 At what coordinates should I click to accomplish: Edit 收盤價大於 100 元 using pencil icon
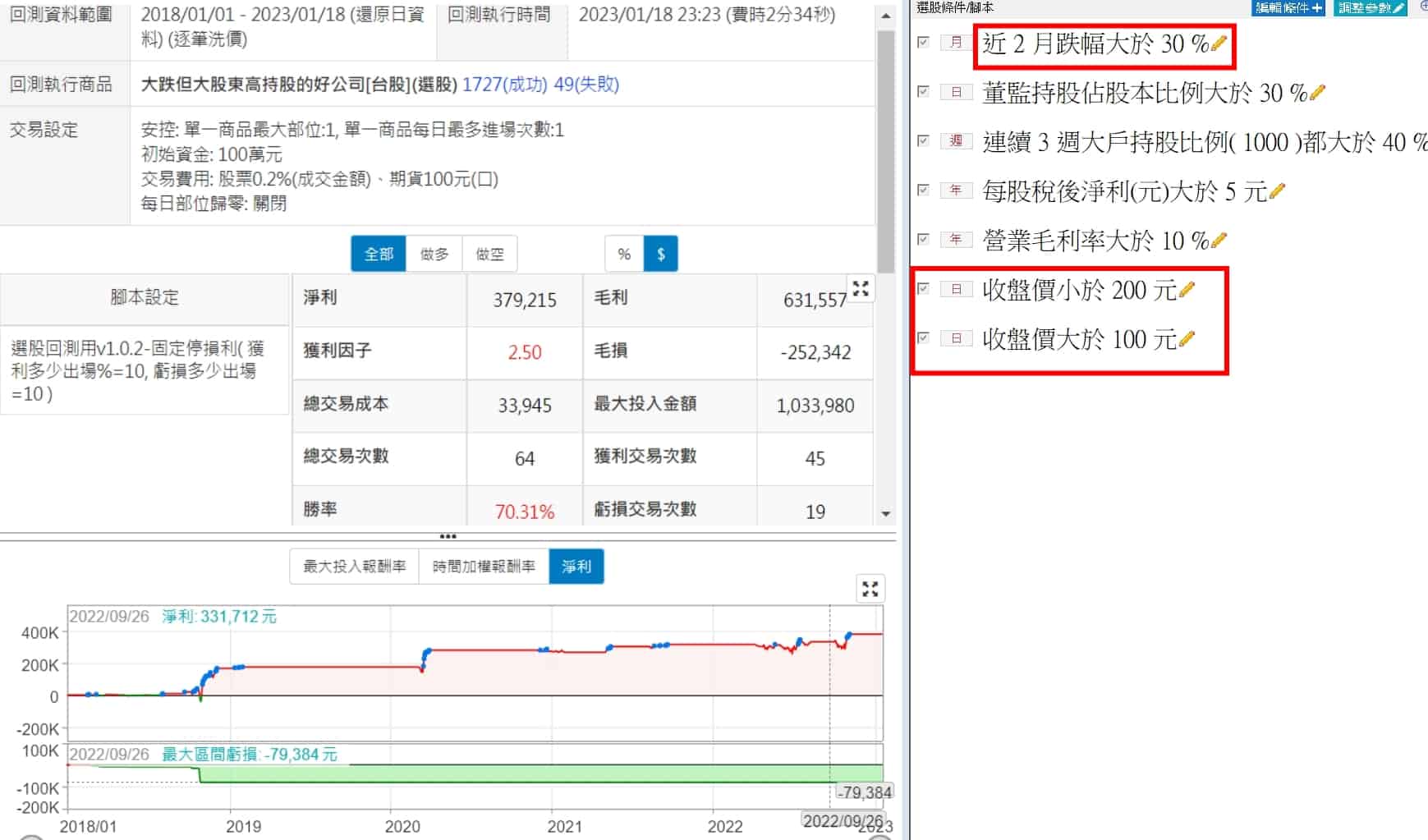pyautogui.click(x=1187, y=338)
